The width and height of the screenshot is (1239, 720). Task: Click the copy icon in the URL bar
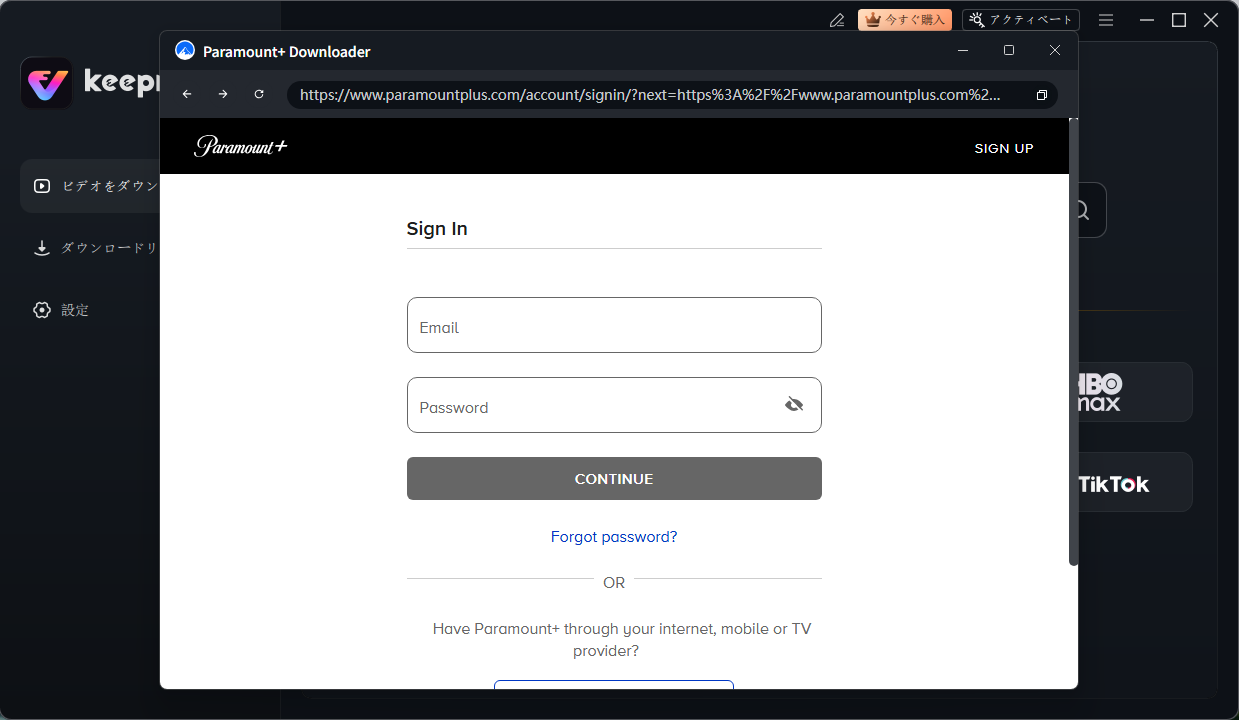click(x=1041, y=95)
